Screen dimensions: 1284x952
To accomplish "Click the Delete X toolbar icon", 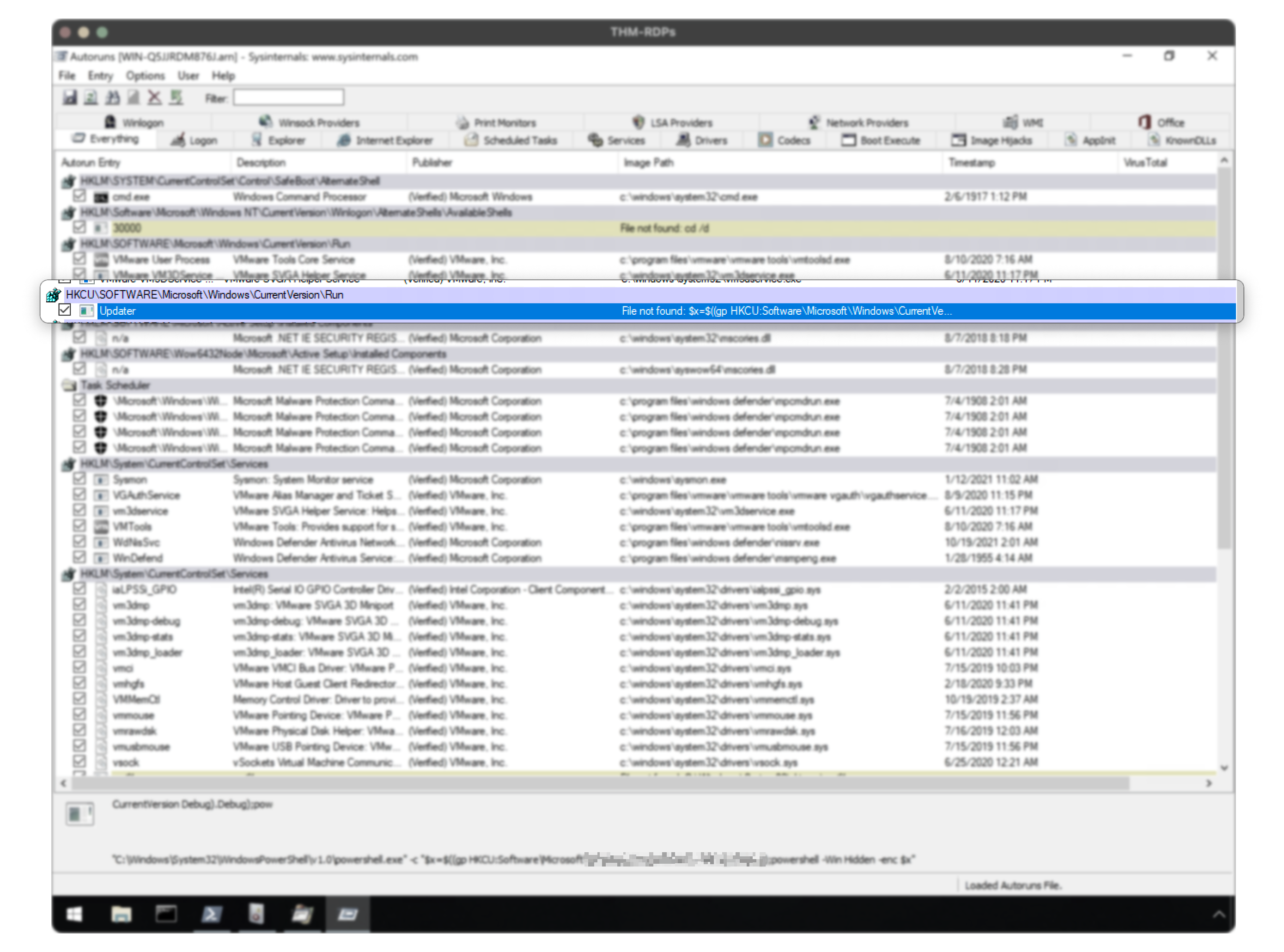I will [154, 98].
